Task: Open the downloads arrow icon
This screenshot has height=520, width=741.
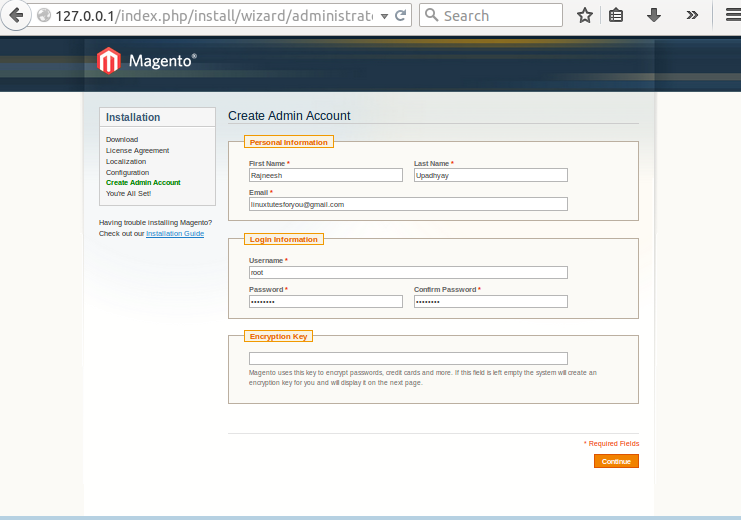Action: click(654, 15)
